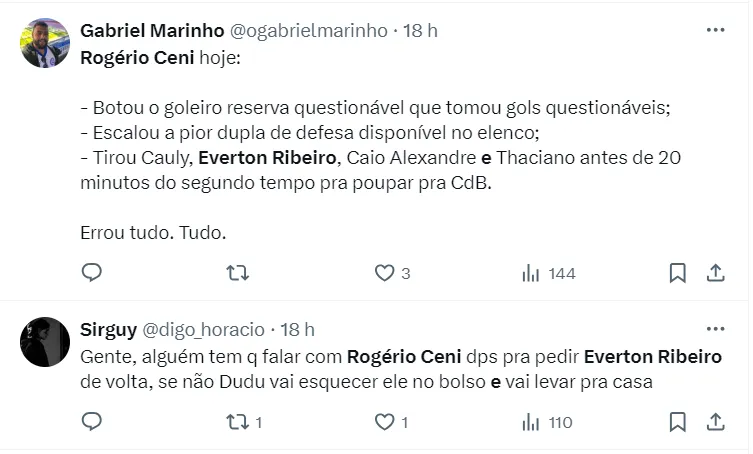Reply to Sirguy's tweet
Viewport: 753px width, 454px height.
pyautogui.click(x=91, y=422)
